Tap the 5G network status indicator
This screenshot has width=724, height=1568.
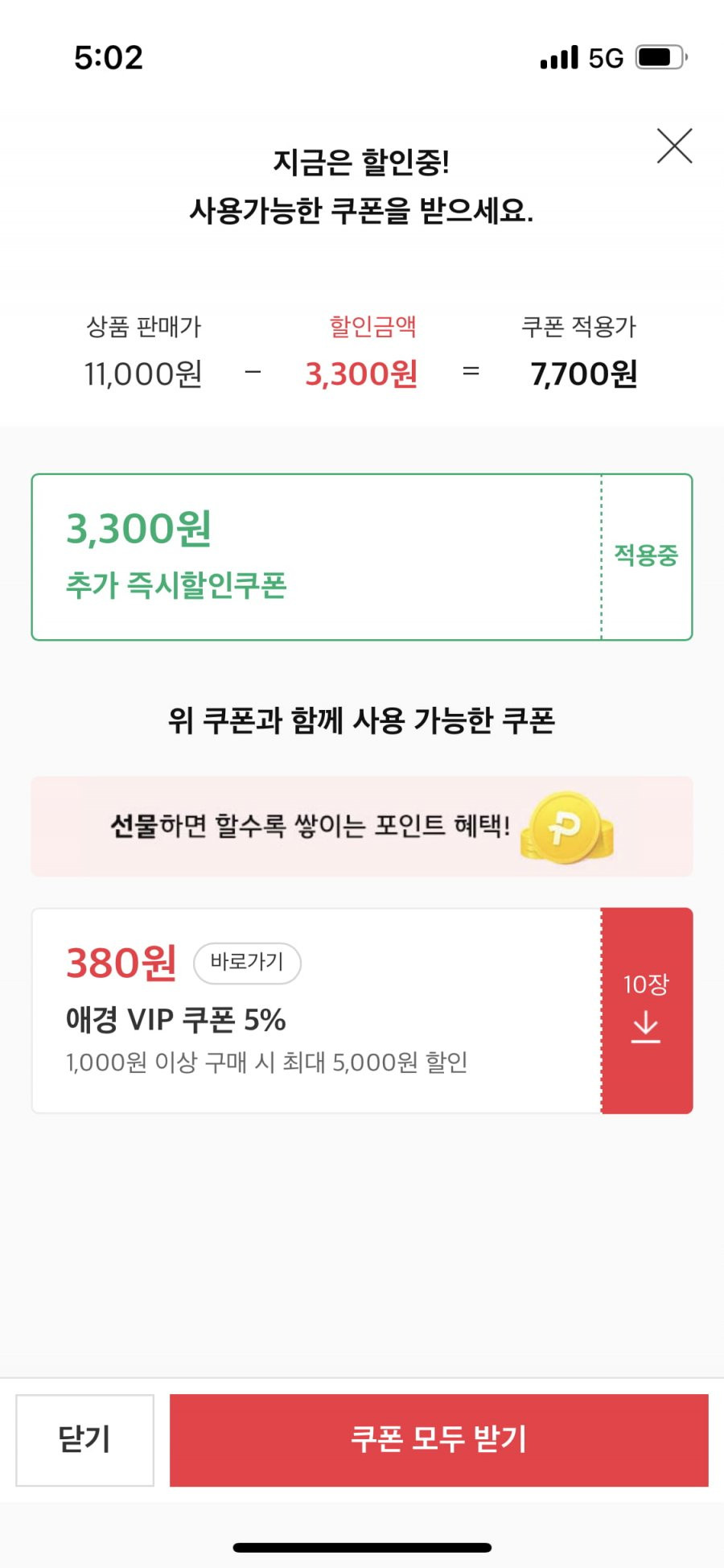pyautogui.click(x=606, y=58)
